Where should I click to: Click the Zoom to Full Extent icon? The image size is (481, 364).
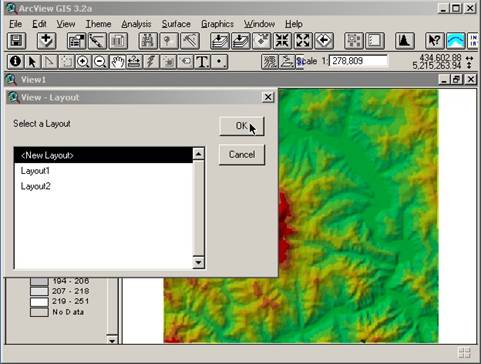[x=219, y=41]
